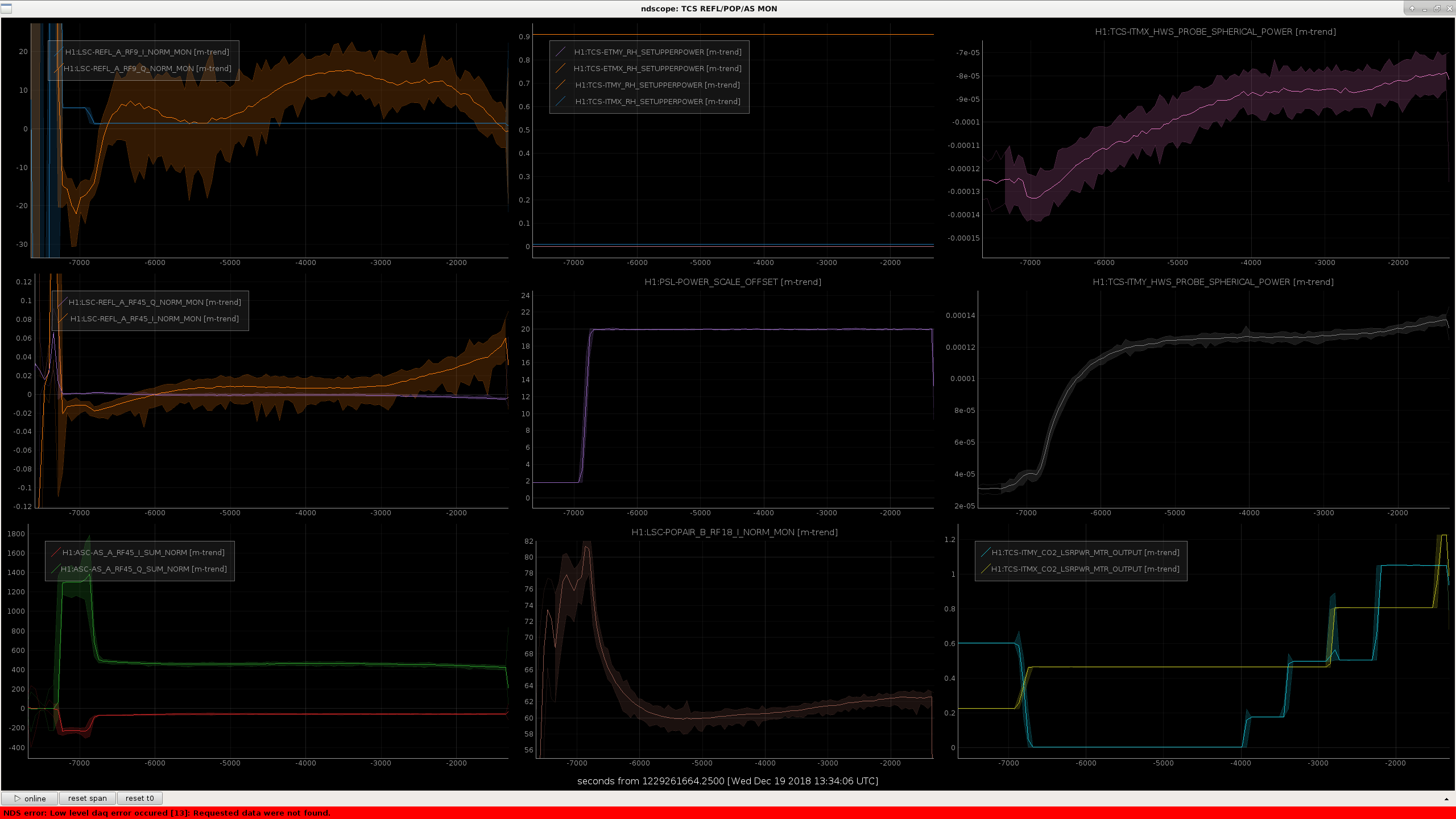Click the H1:TCS-ITMY_HWS_PROBE_SPHERICAL_POWER plot title

[1213, 282]
